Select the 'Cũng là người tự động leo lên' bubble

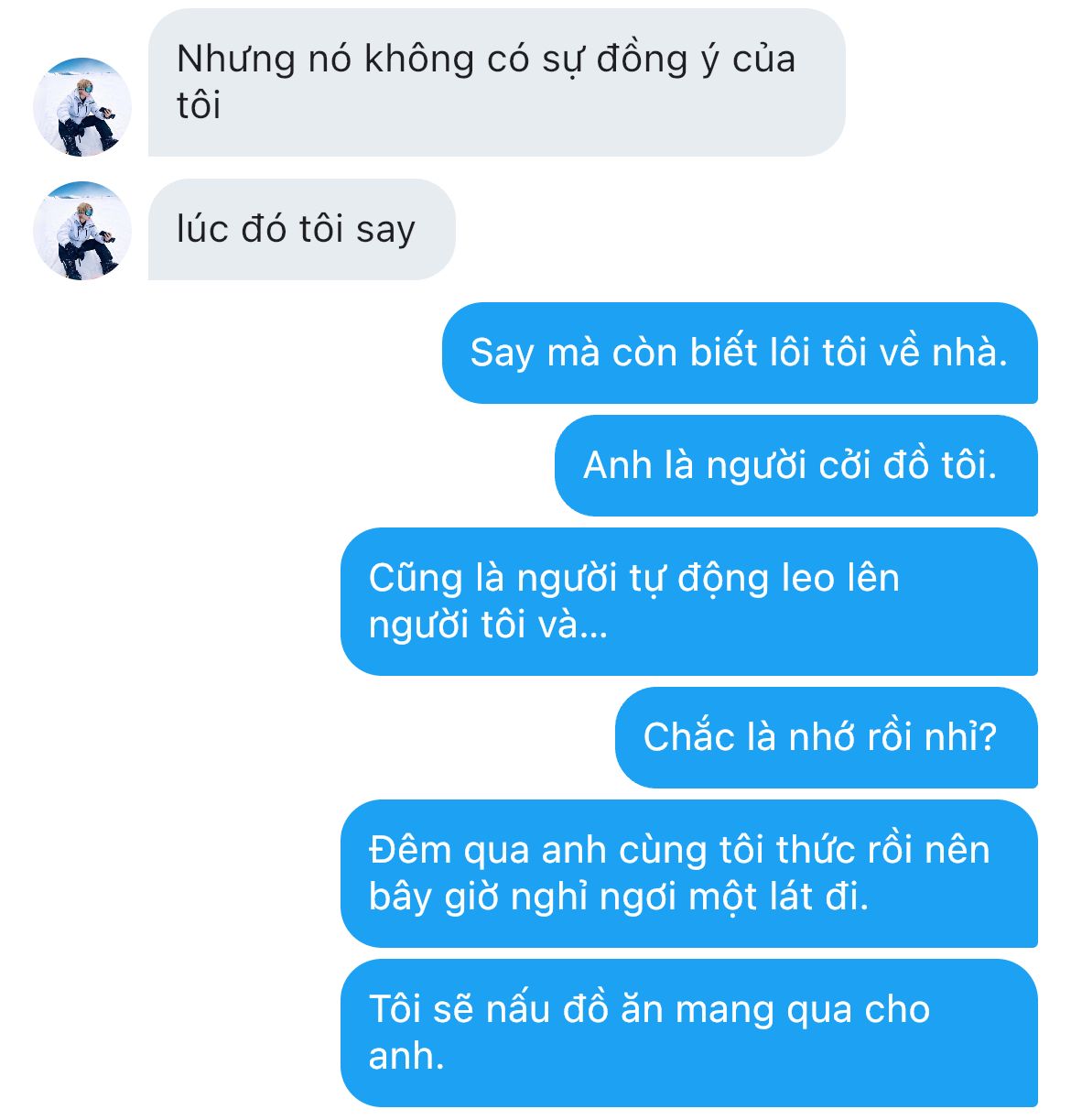pos(689,602)
